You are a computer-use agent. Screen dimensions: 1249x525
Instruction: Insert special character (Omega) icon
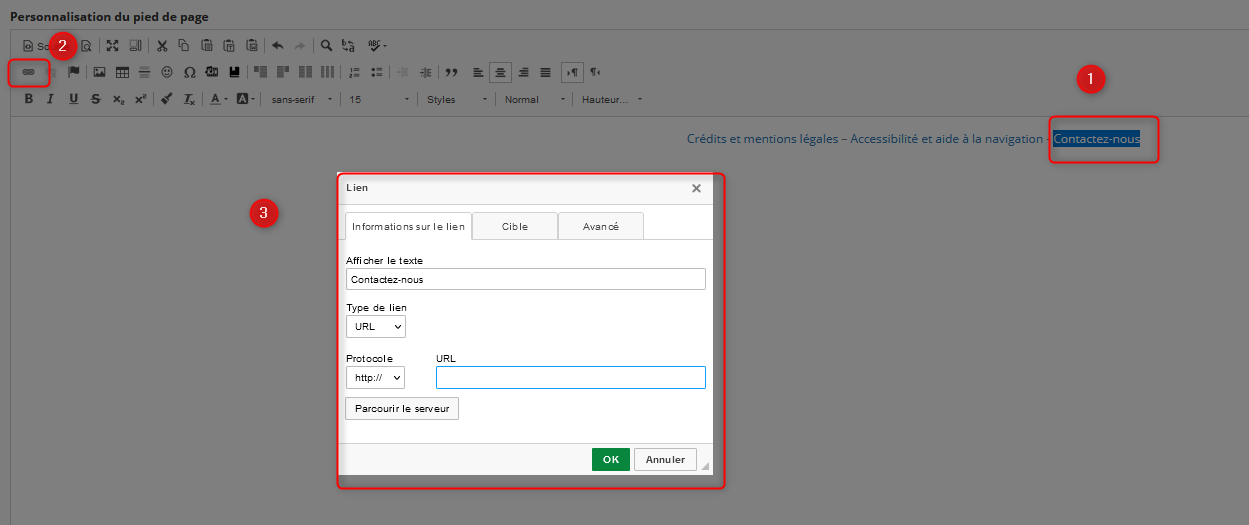(x=189, y=72)
